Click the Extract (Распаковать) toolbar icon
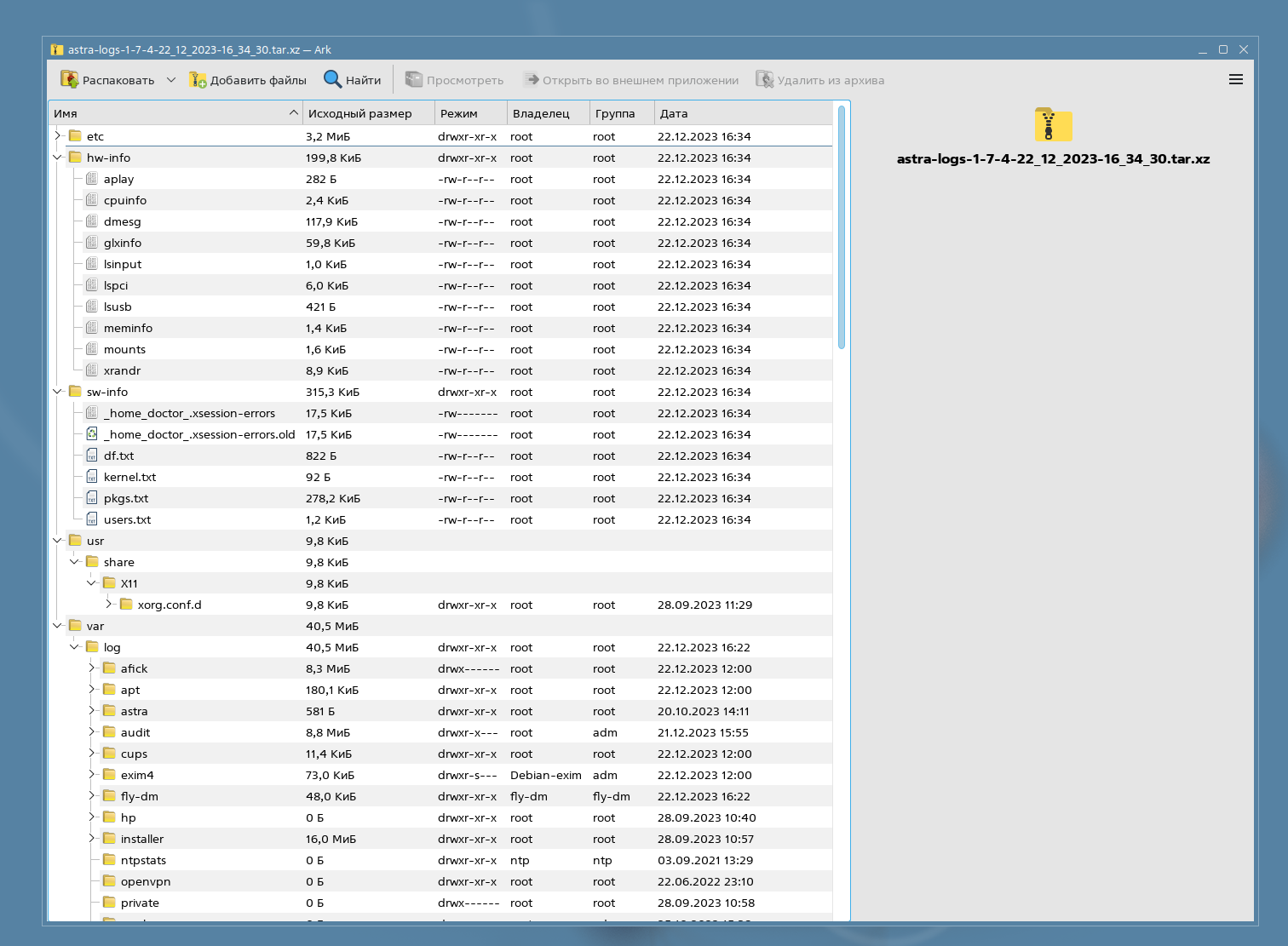 (69, 80)
